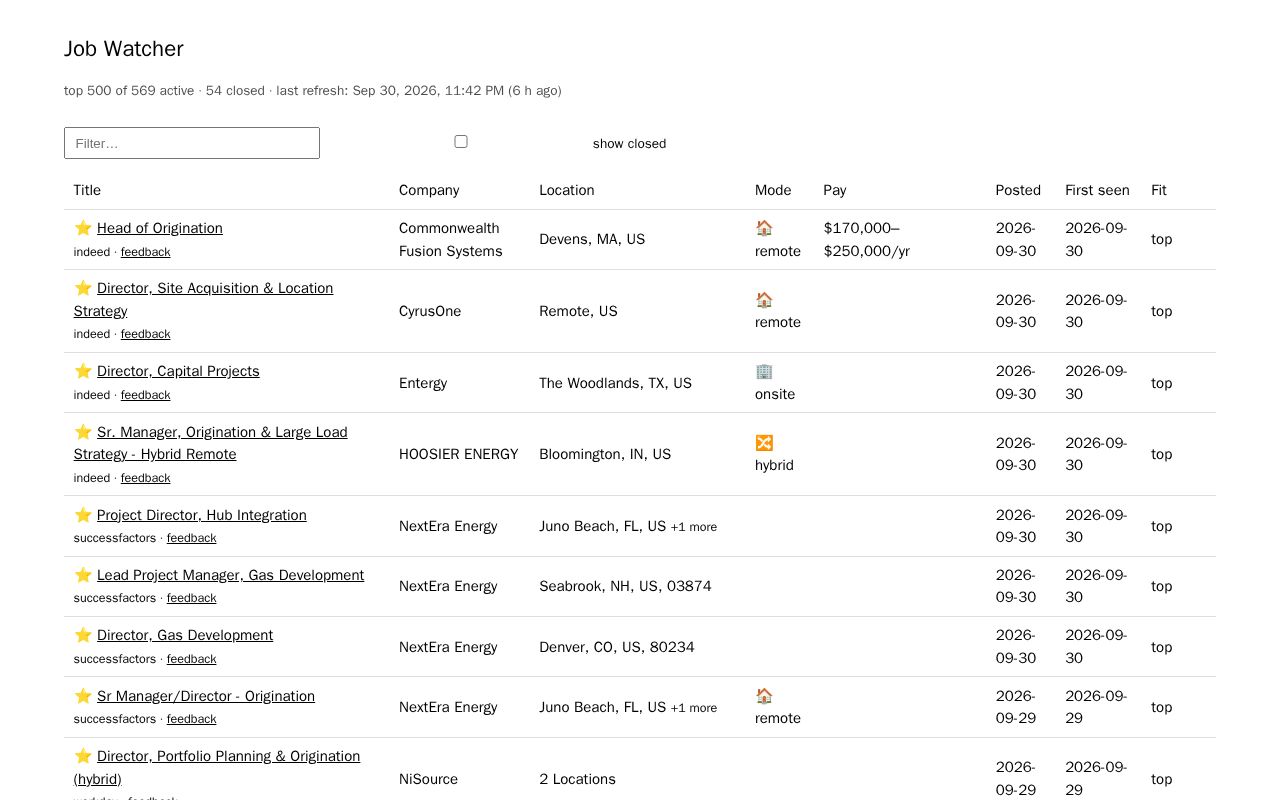
Task: Sort by the Posted column header
Action: (x=1018, y=190)
